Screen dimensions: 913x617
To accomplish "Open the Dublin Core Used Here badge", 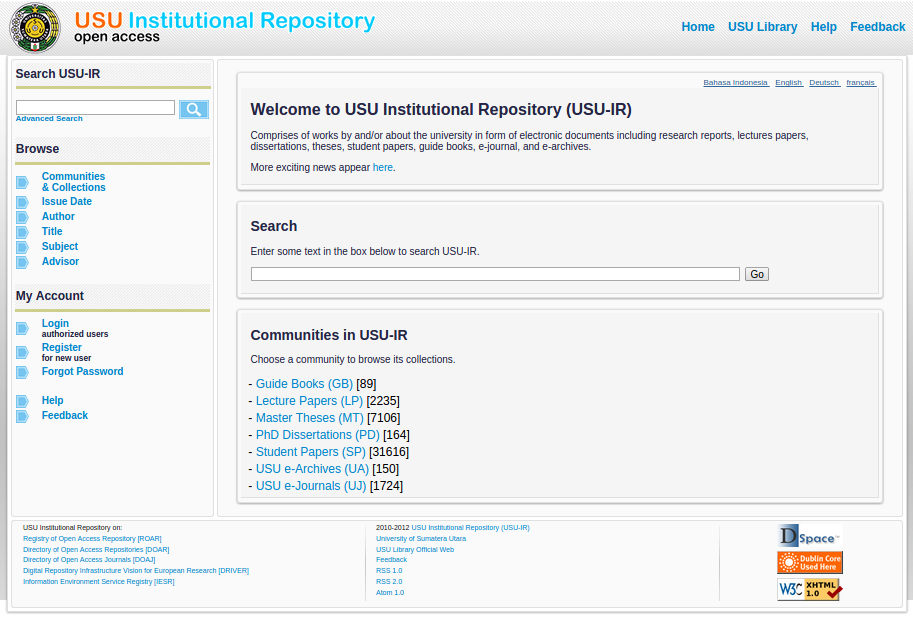I will [x=810, y=562].
